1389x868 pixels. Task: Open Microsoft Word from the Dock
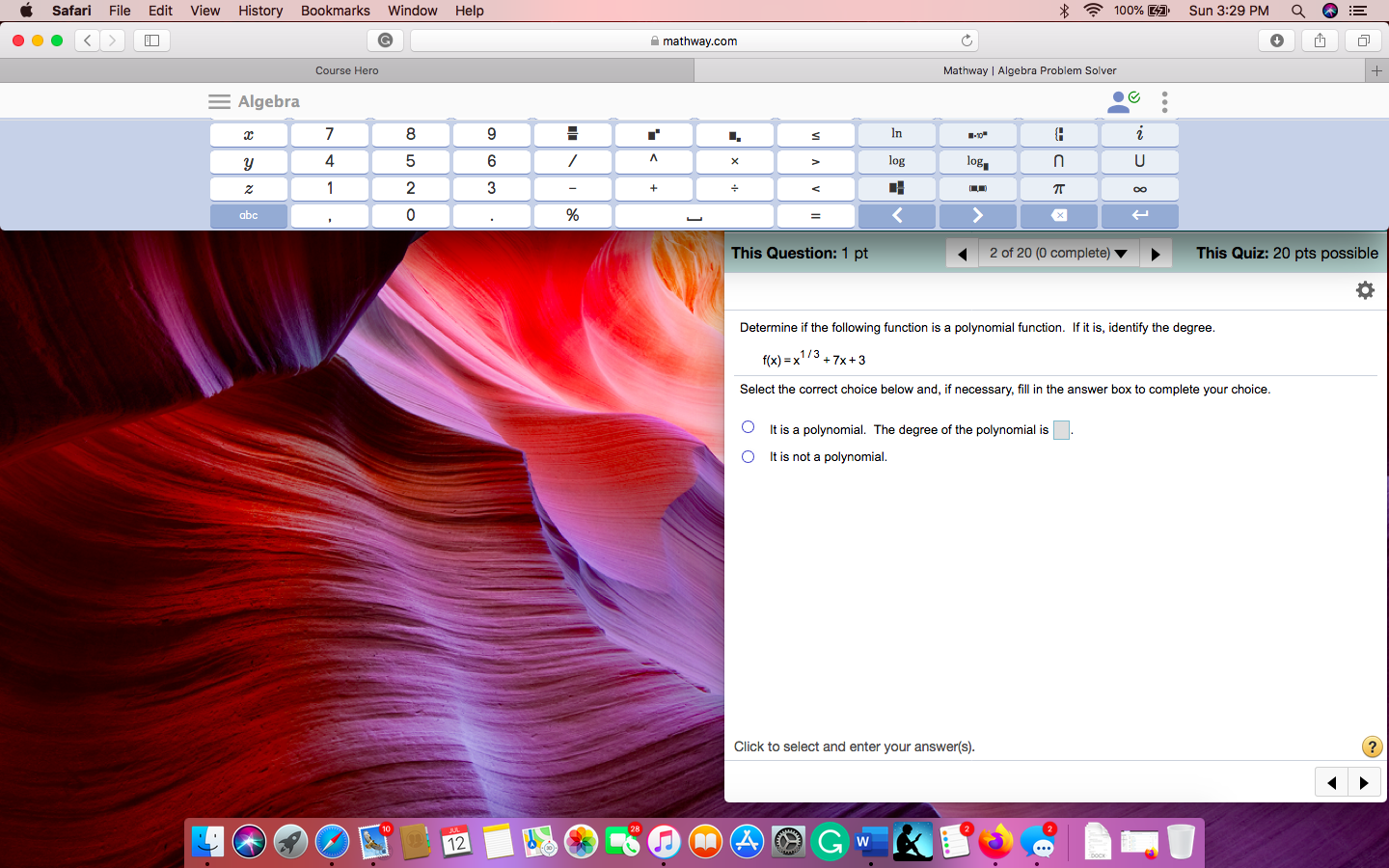coord(871,842)
